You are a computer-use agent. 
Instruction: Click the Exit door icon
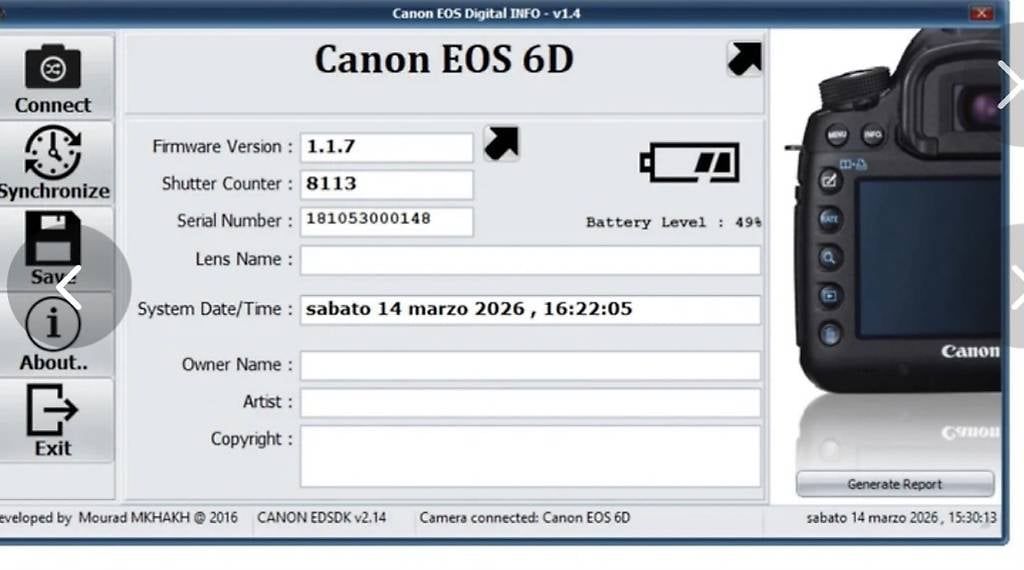tap(52, 409)
